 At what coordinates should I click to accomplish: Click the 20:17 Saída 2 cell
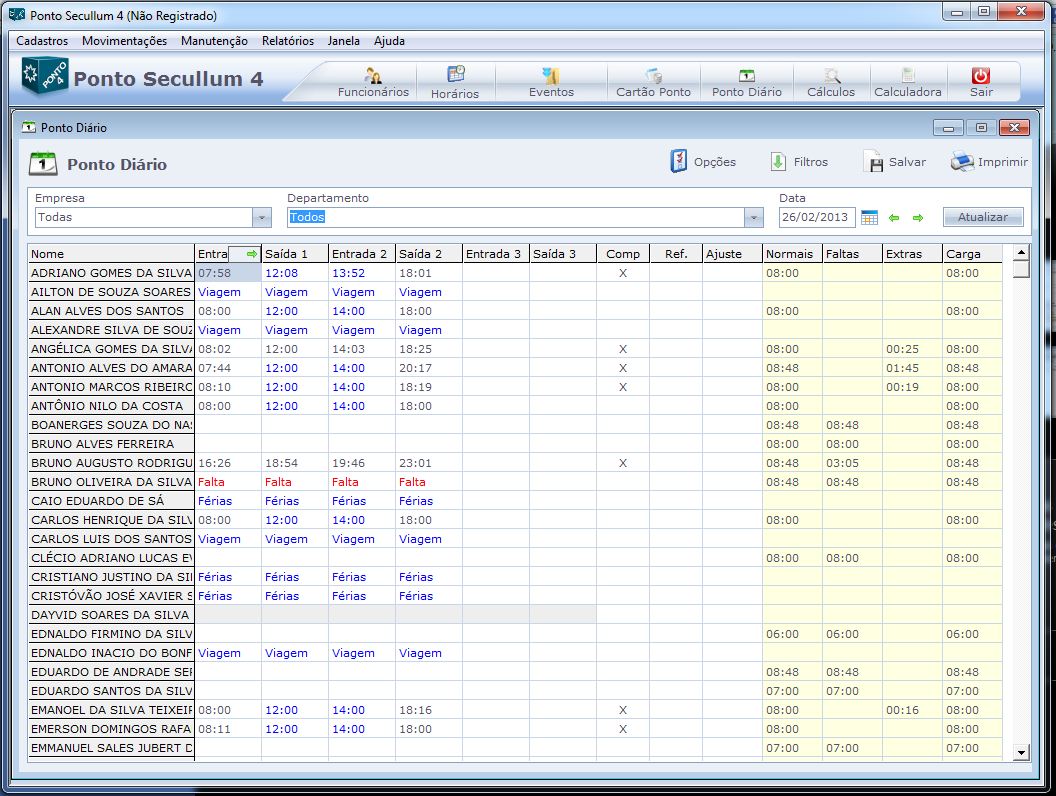(428, 368)
